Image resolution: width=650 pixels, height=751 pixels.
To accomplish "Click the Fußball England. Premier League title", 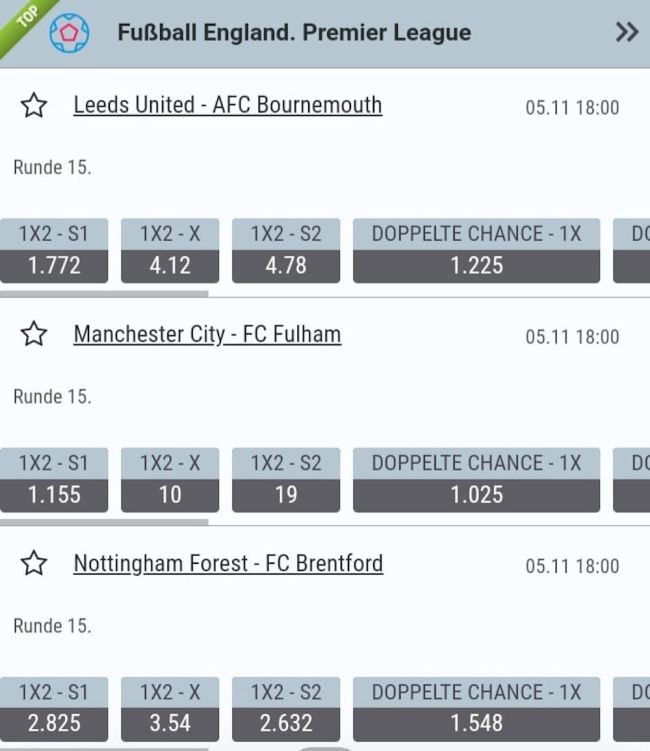I will pos(294,33).
